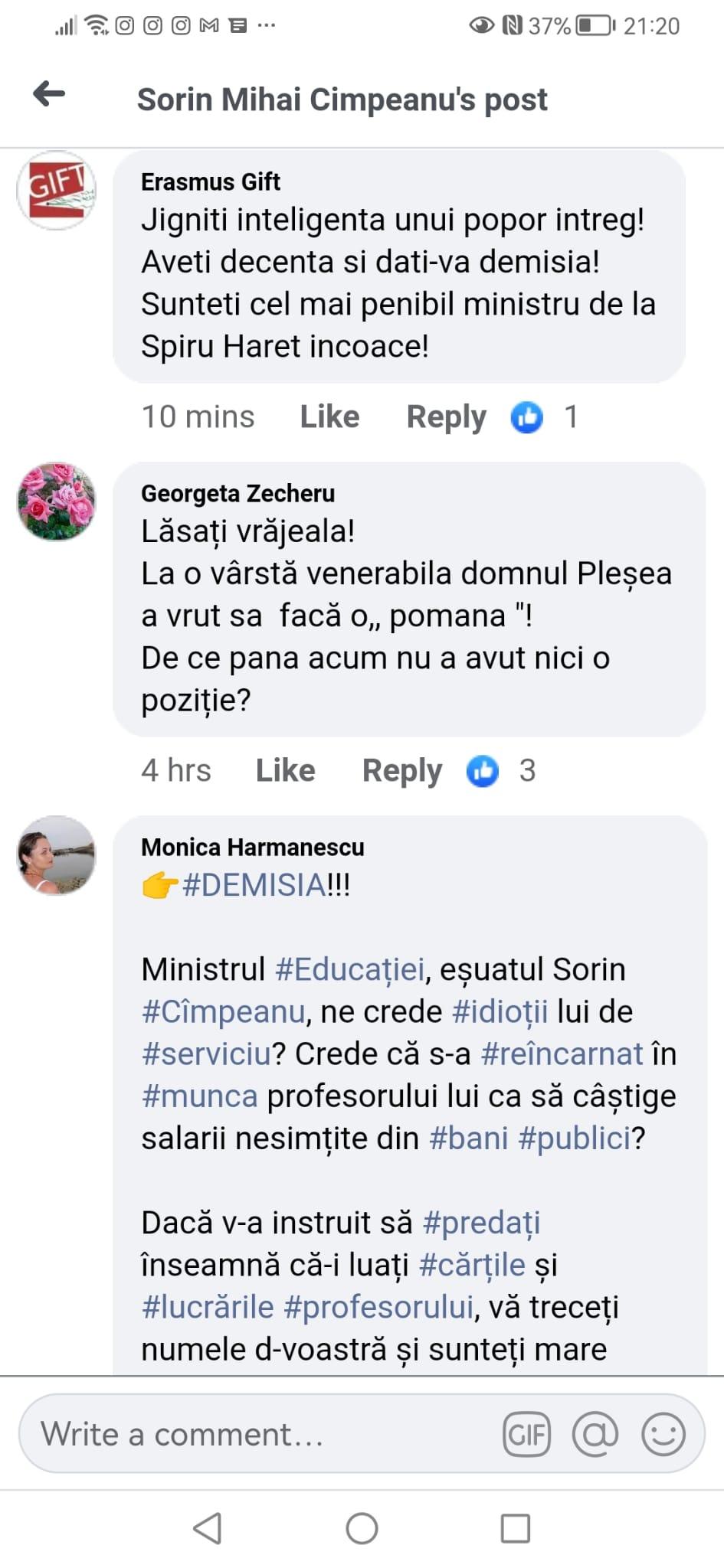The image size is (724, 1568).
Task: Open the emoji smiley picker
Action: (x=663, y=1434)
